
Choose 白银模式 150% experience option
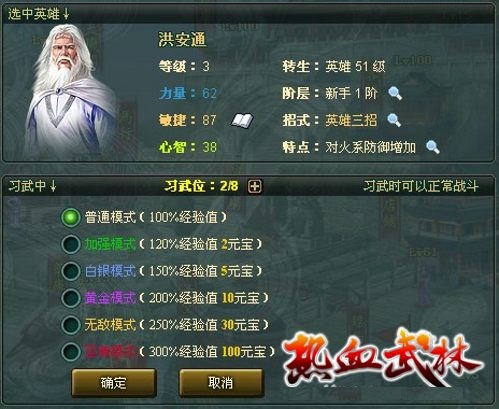pos(71,271)
